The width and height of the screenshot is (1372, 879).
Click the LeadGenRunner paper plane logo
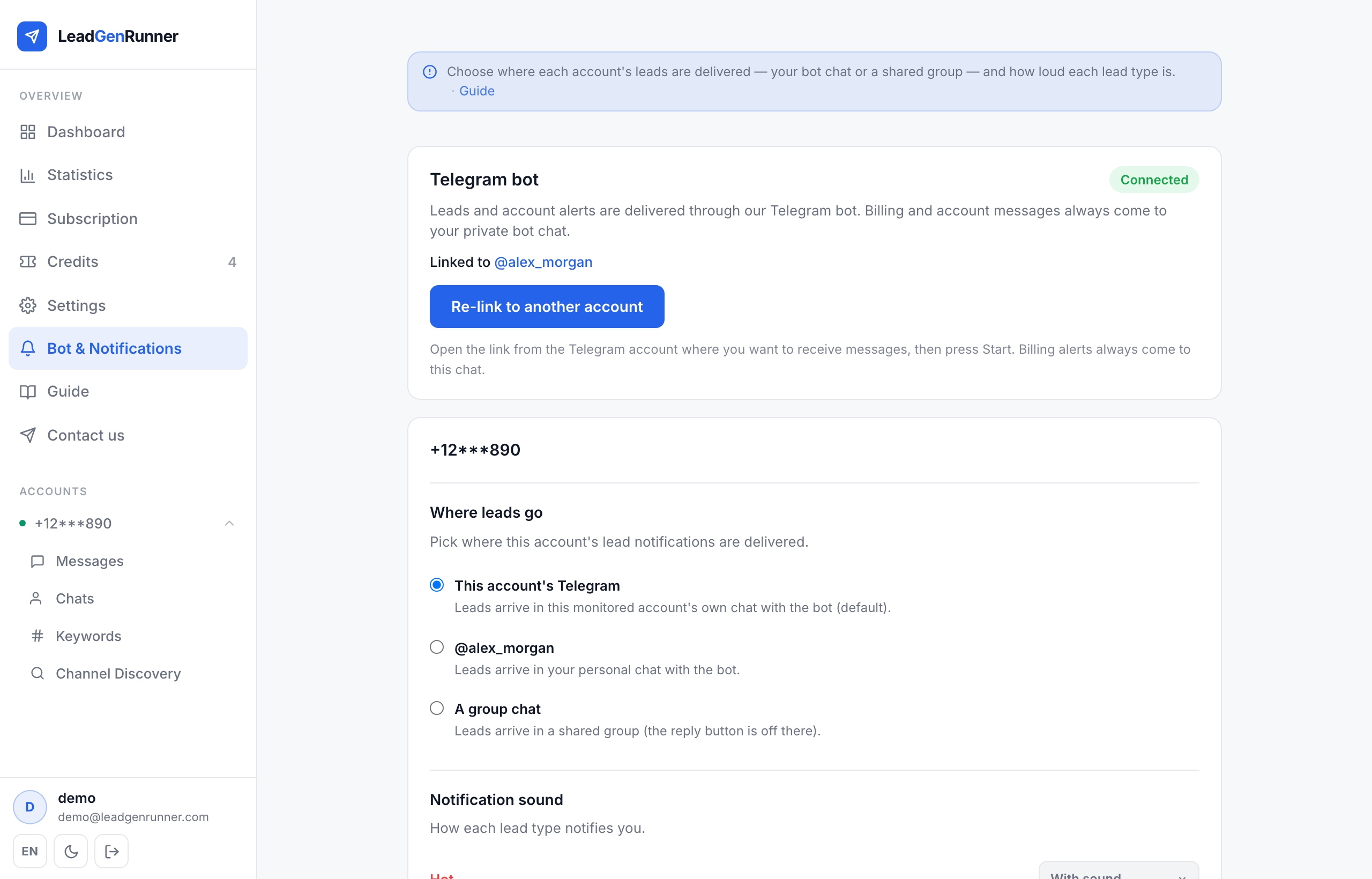pos(32,36)
